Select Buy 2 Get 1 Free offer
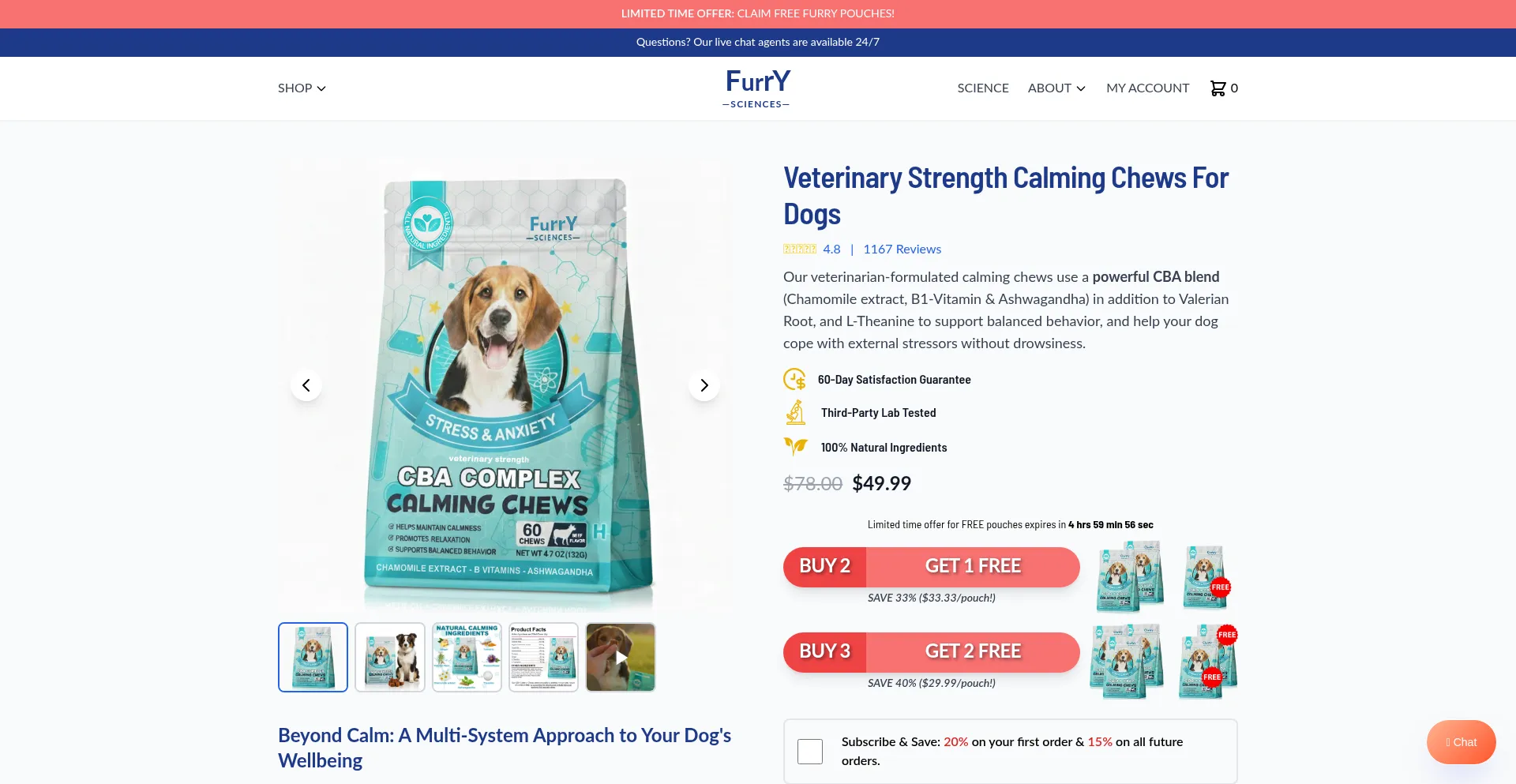1516x784 pixels. [932, 567]
